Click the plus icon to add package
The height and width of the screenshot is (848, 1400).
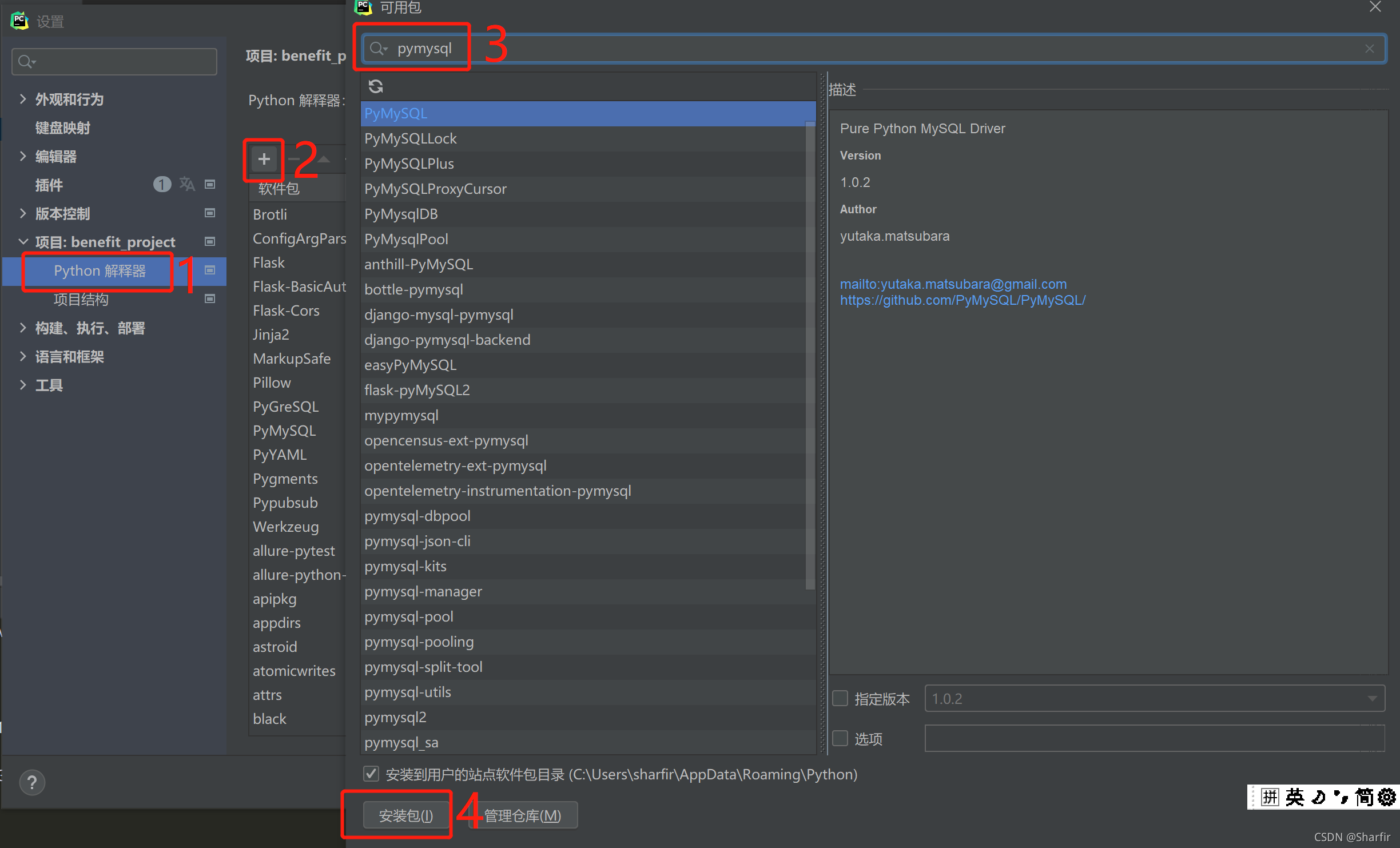coord(264,159)
